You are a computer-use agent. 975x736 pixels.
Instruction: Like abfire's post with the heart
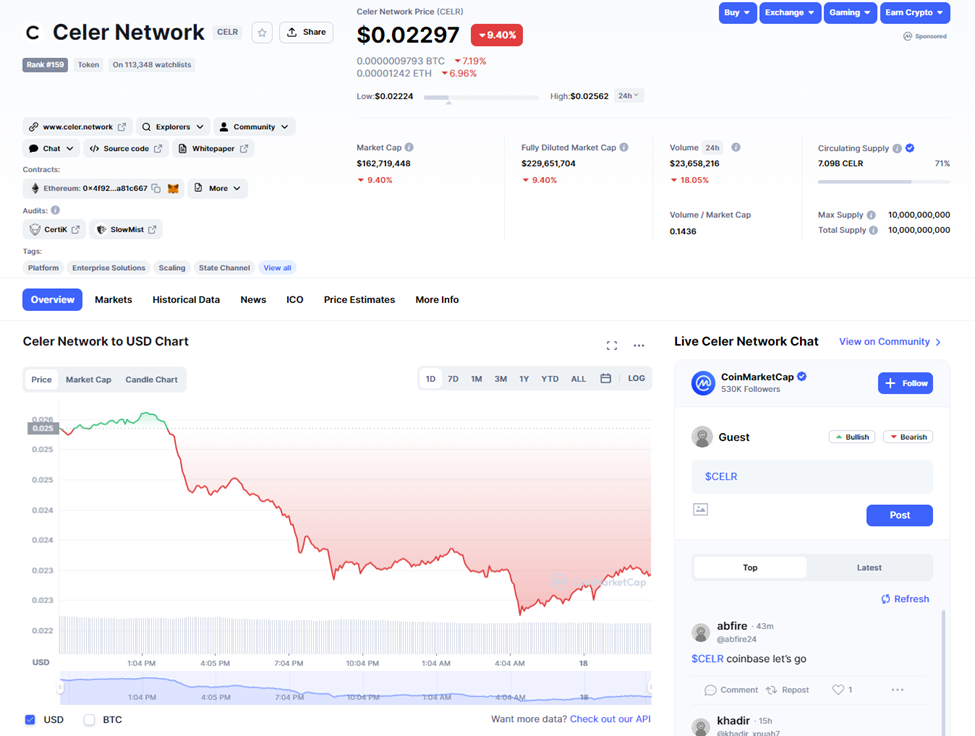[838, 689]
